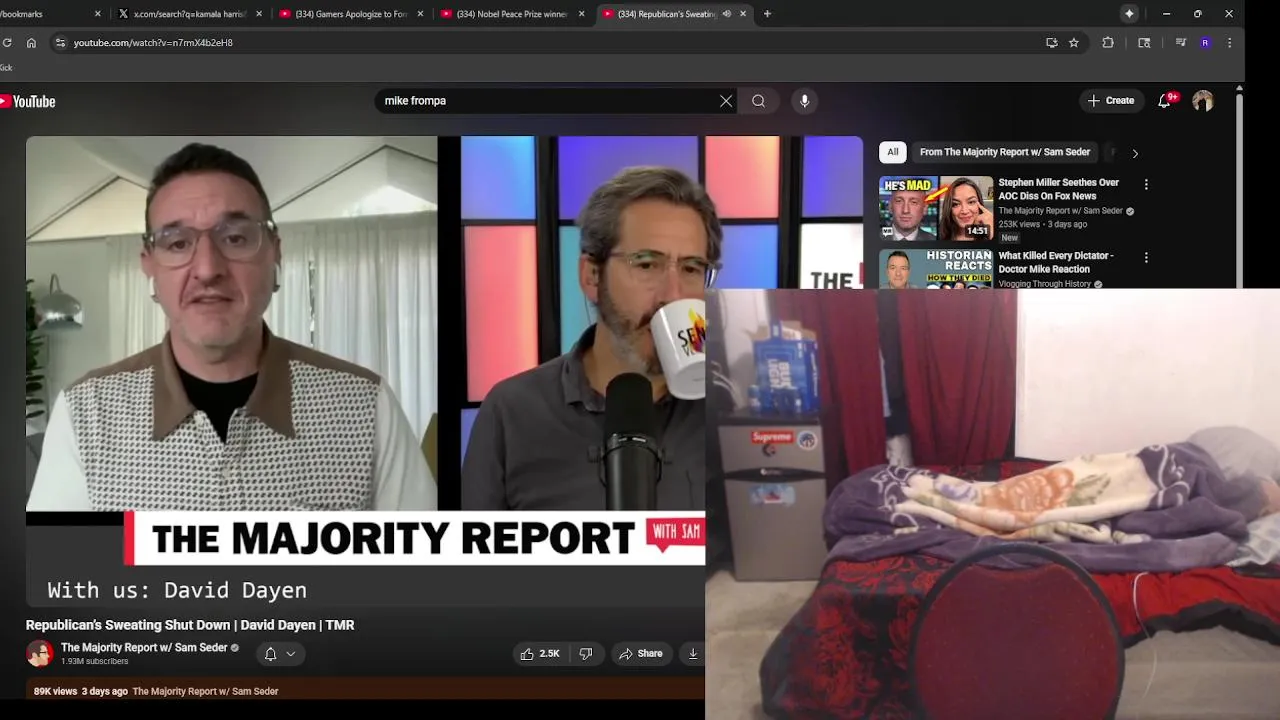Image resolution: width=1280 pixels, height=720 pixels.
Task: Like the video with thumbs up
Action: tap(539, 654)
